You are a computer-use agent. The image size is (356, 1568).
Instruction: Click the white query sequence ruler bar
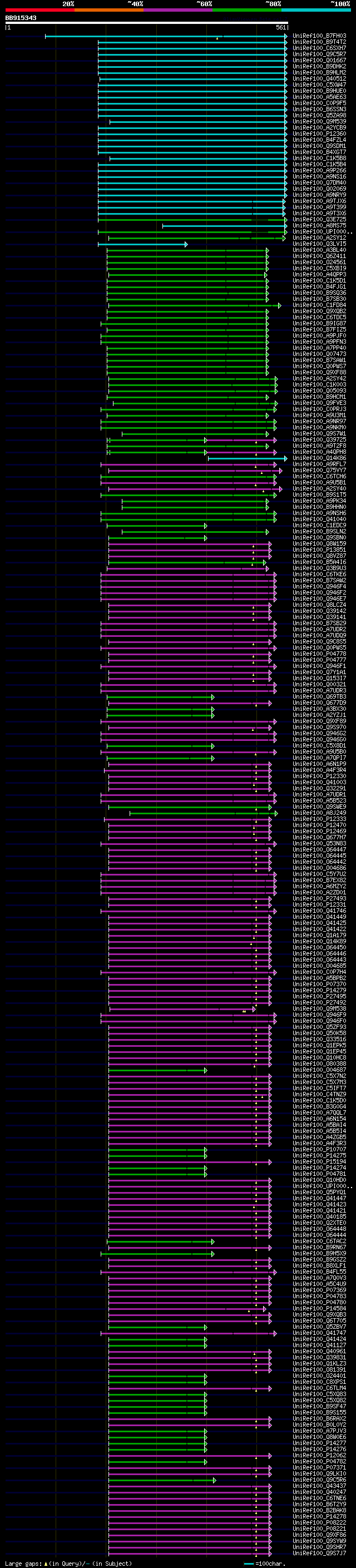147,22
